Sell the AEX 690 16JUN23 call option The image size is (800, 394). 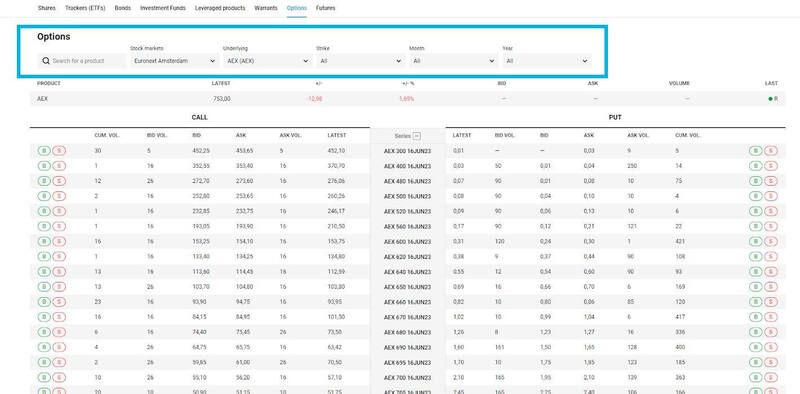click(59, 347)
